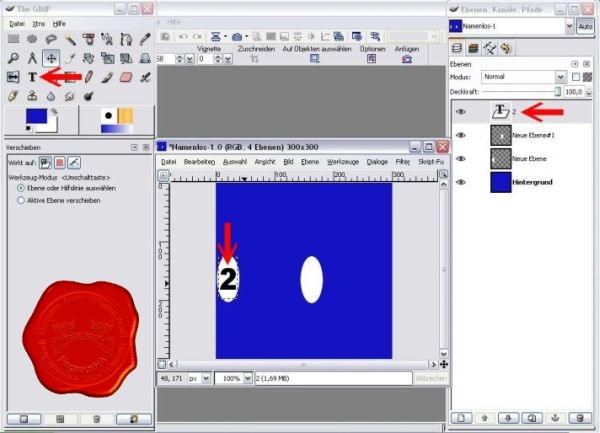
Task: Select the Dodge/Burn tool
Action: (x=88, y=96)
